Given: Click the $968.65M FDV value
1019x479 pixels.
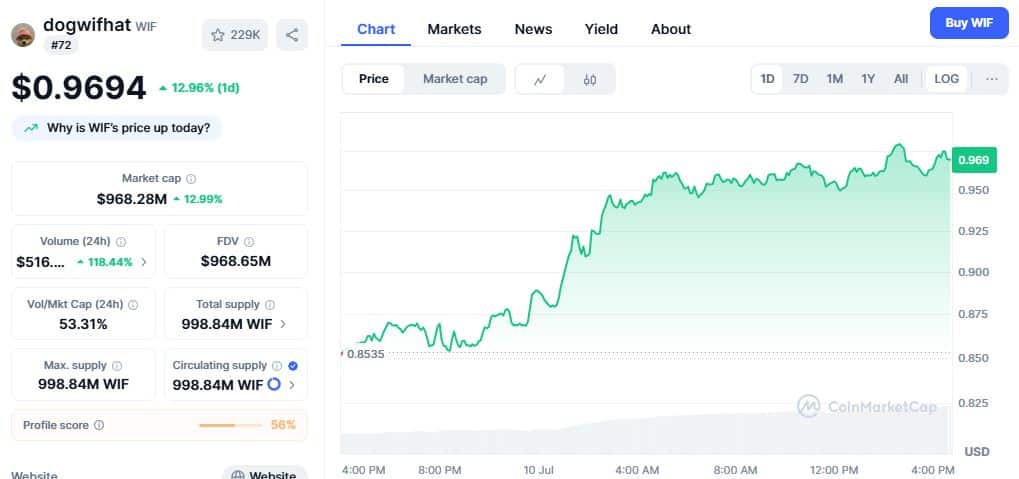Looking at the screenshot, I should click(x=236, y=262).
